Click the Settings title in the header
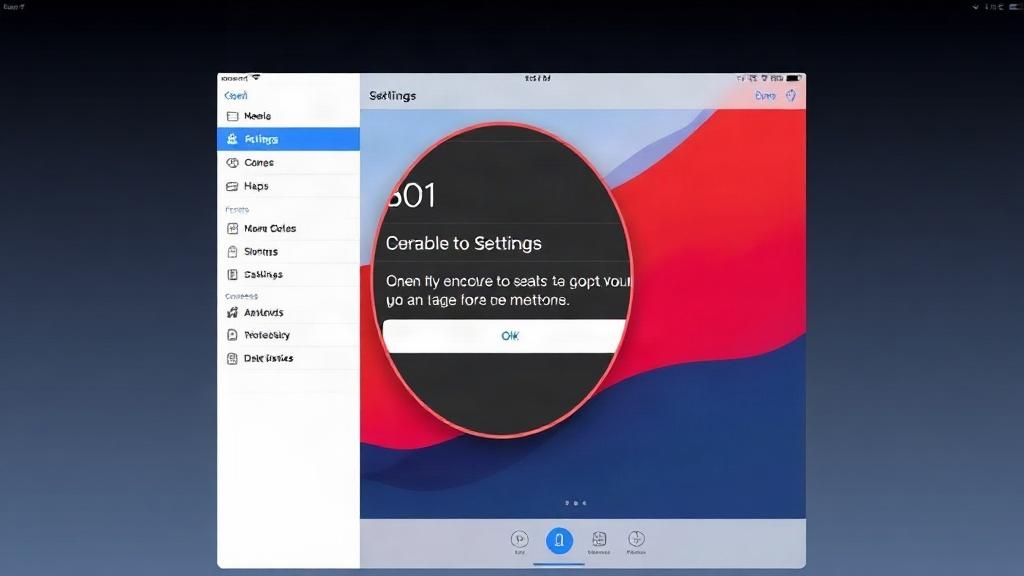This screenshot has width=1024, height=576. [392, 95]
